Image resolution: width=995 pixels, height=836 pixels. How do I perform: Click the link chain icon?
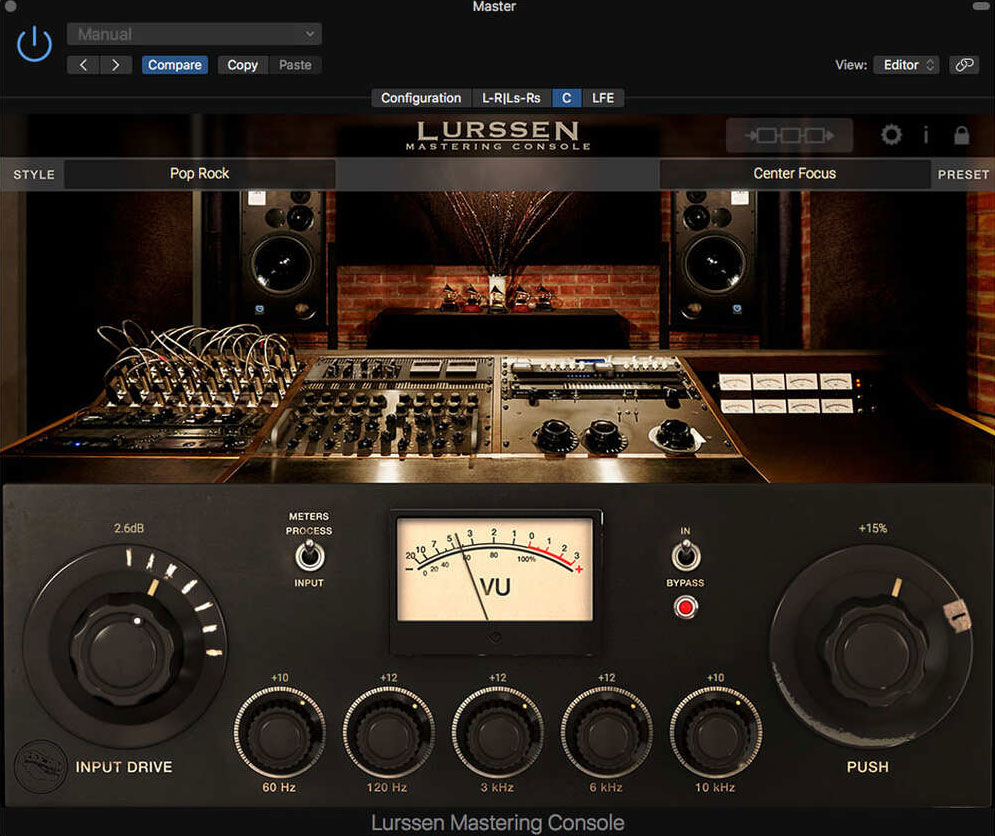[x=964, y=65]
